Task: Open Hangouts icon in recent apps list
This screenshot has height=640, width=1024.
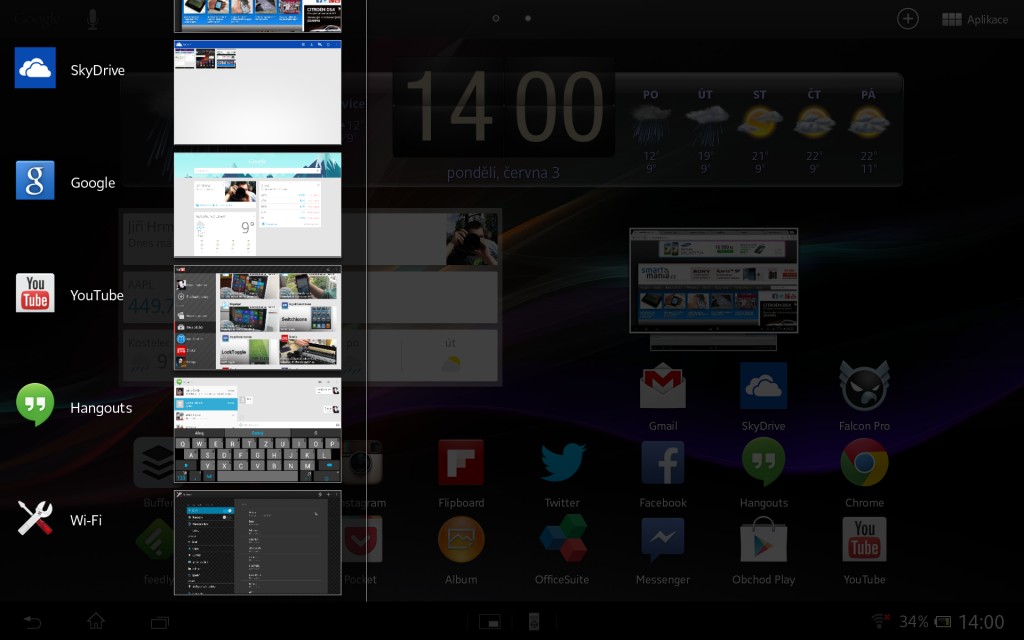Action: click(35, 405)
